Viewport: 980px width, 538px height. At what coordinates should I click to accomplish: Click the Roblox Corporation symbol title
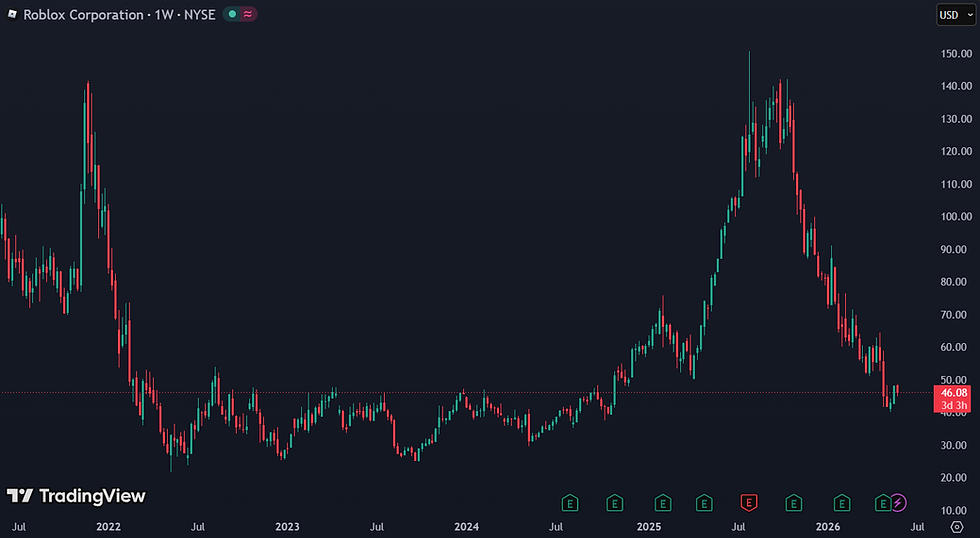click(83, 14)
